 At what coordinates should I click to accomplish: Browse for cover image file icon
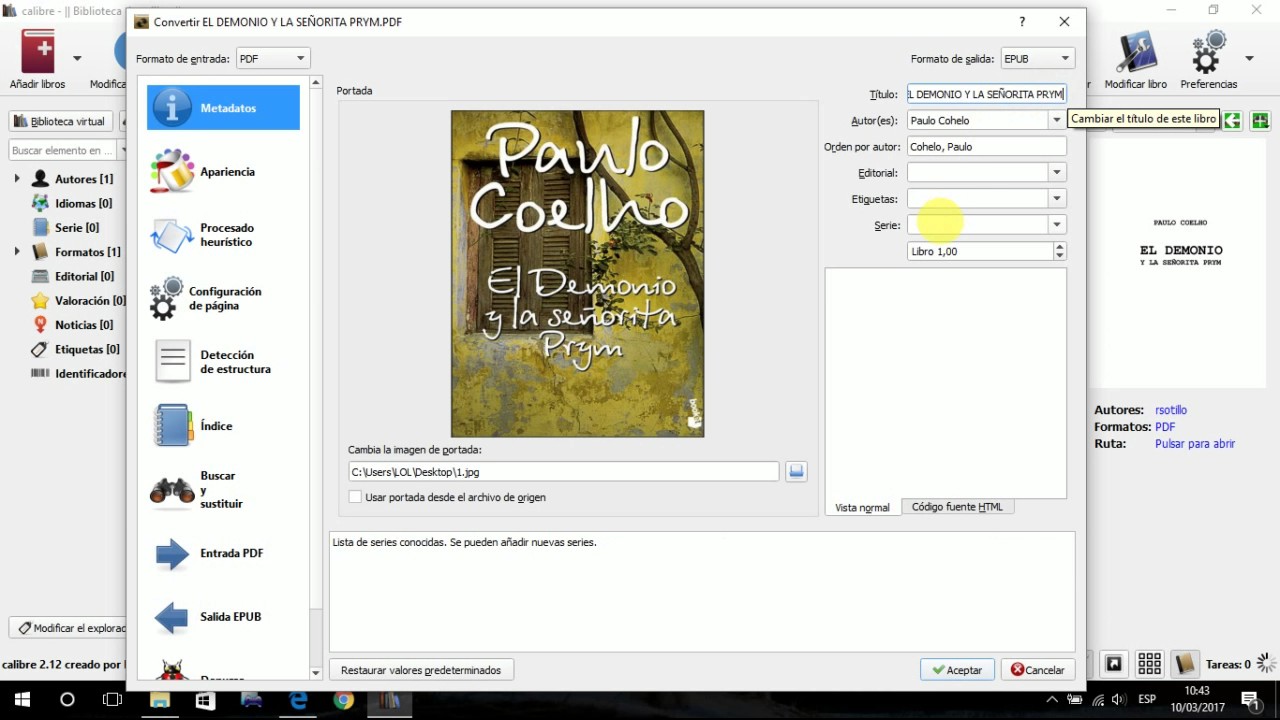pos(796,471)
